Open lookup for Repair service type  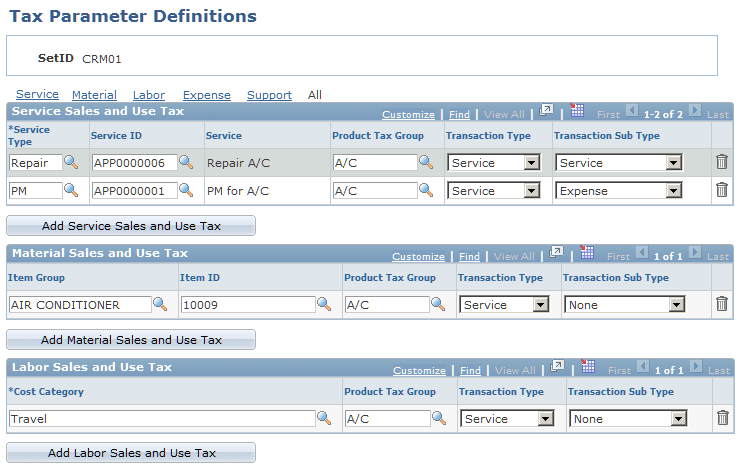tap(71, 162)
